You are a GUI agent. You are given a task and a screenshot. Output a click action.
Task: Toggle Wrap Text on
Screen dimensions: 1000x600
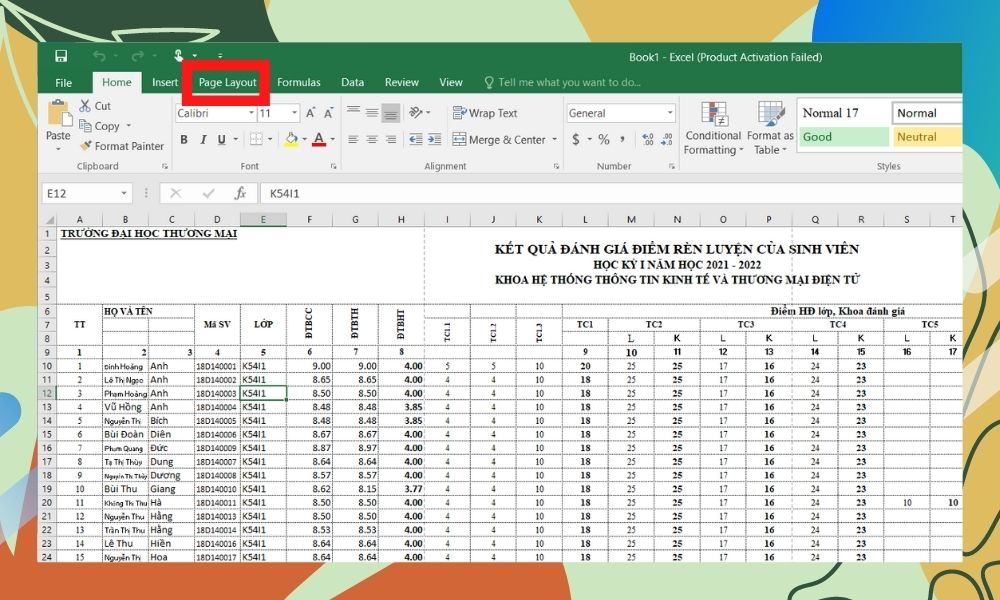[485, 113]
